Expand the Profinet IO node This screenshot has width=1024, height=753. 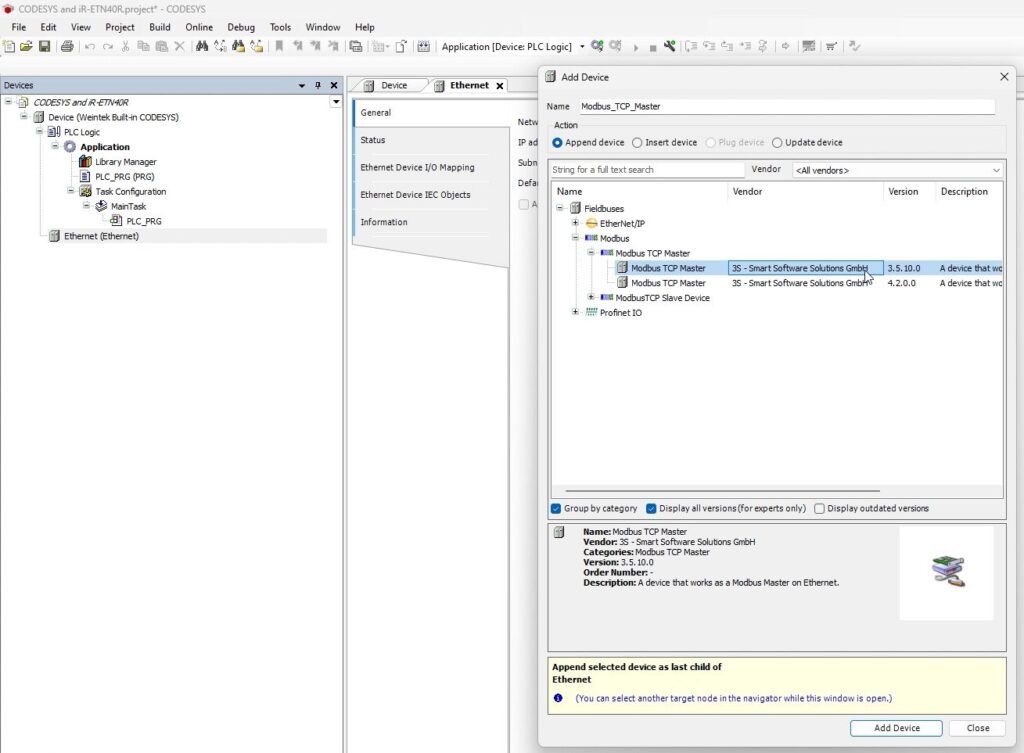click(575, 312)
